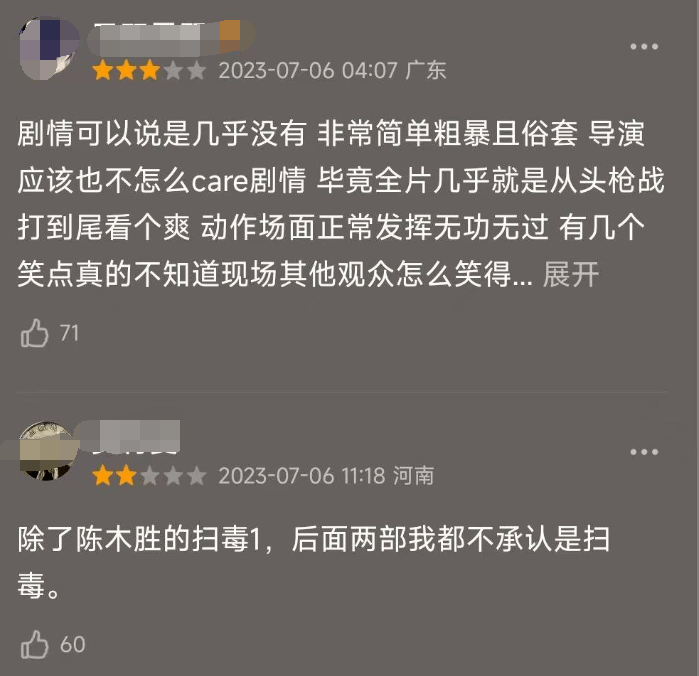Open the review text starting with 剧情可以说
This screenshot has width=699, height=676.
(341, 204)
